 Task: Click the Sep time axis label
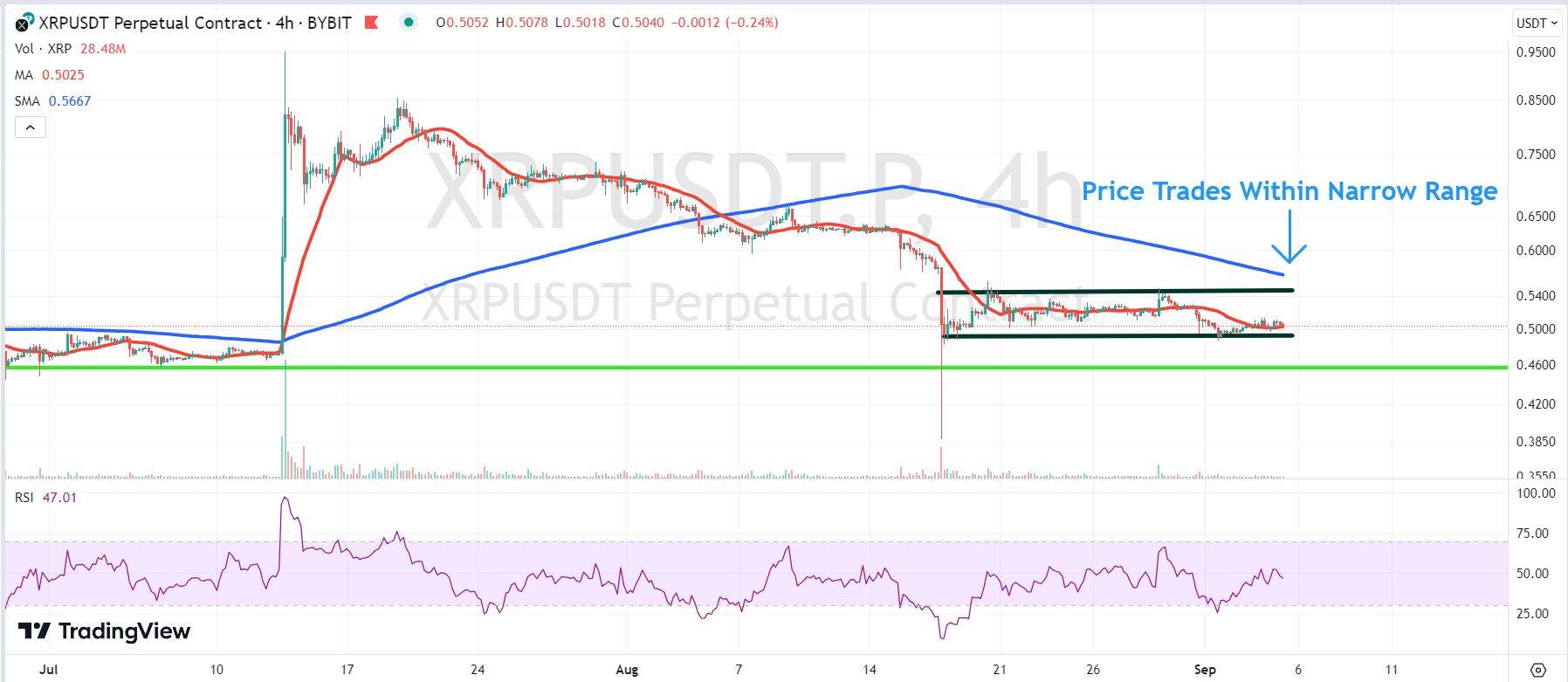tap(1205, 670)
